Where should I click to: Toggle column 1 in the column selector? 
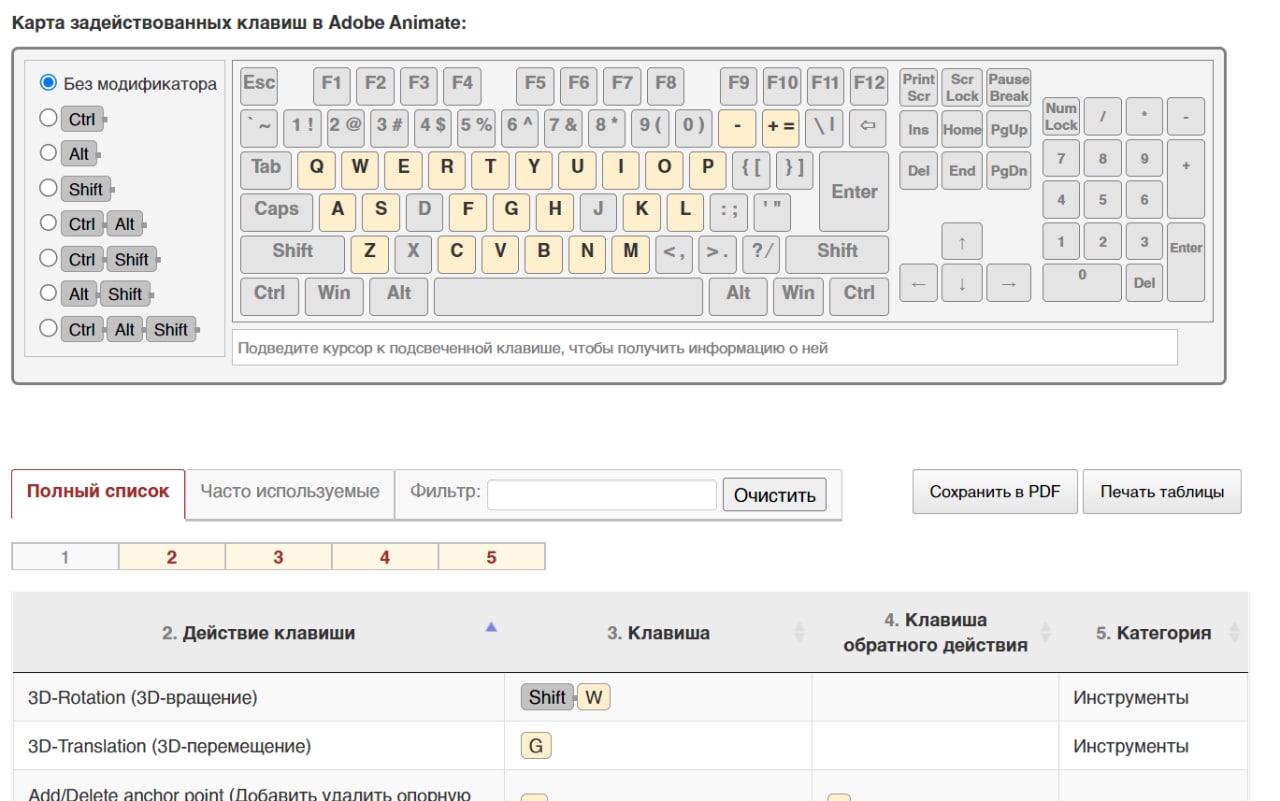point(65,558)
